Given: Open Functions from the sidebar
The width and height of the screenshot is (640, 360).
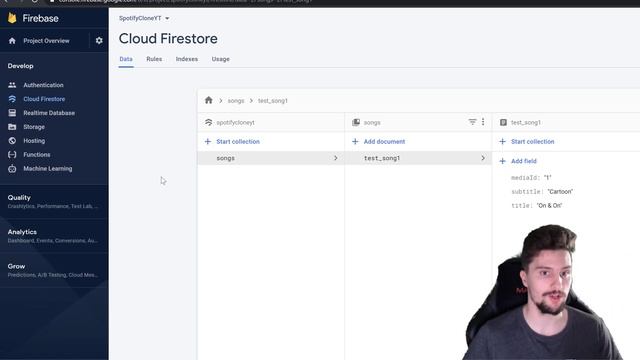Looking at the screenshot, I should (37, 155).
